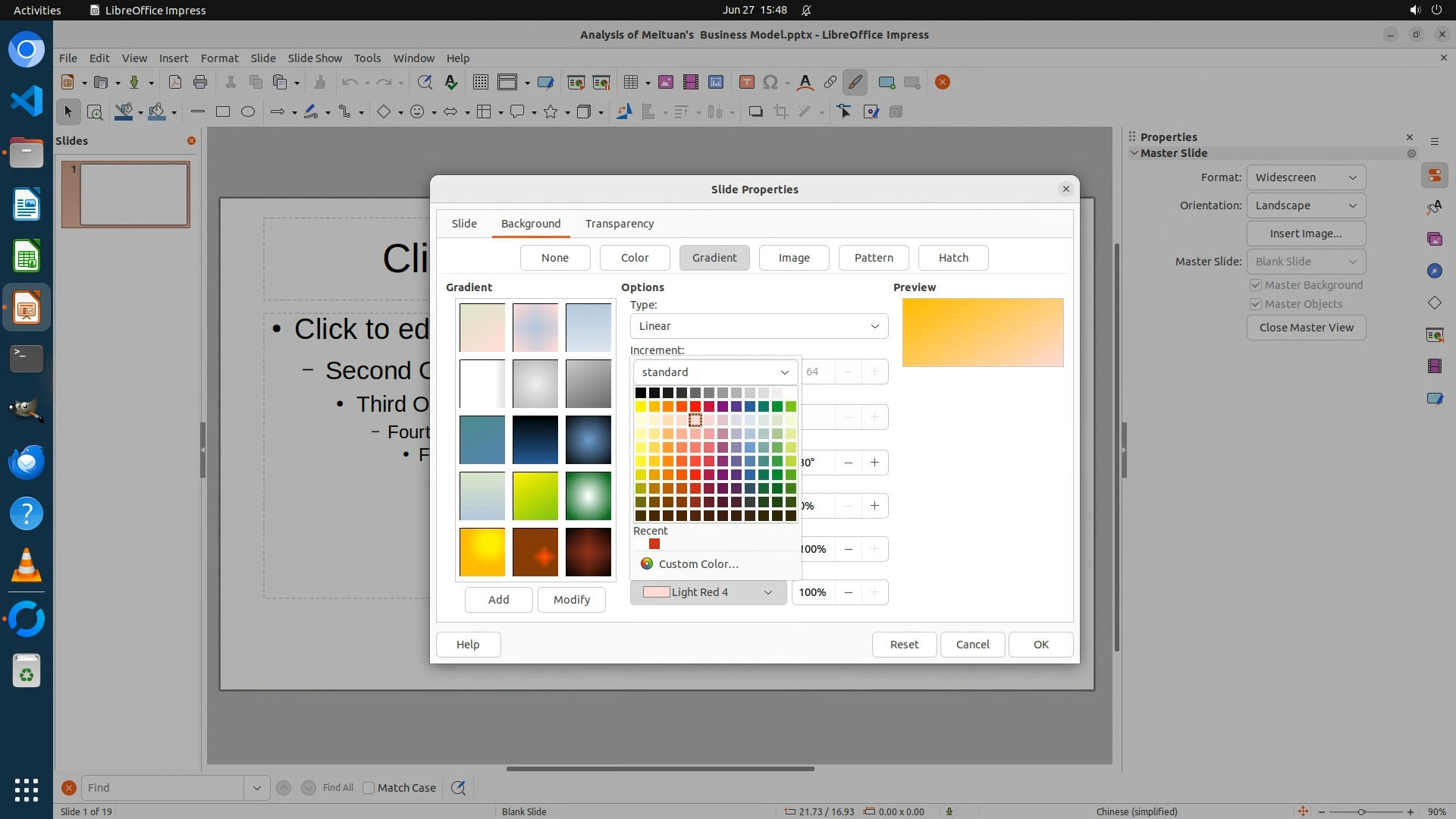Enable the Match Case checkbox

[x=369, y=788]
